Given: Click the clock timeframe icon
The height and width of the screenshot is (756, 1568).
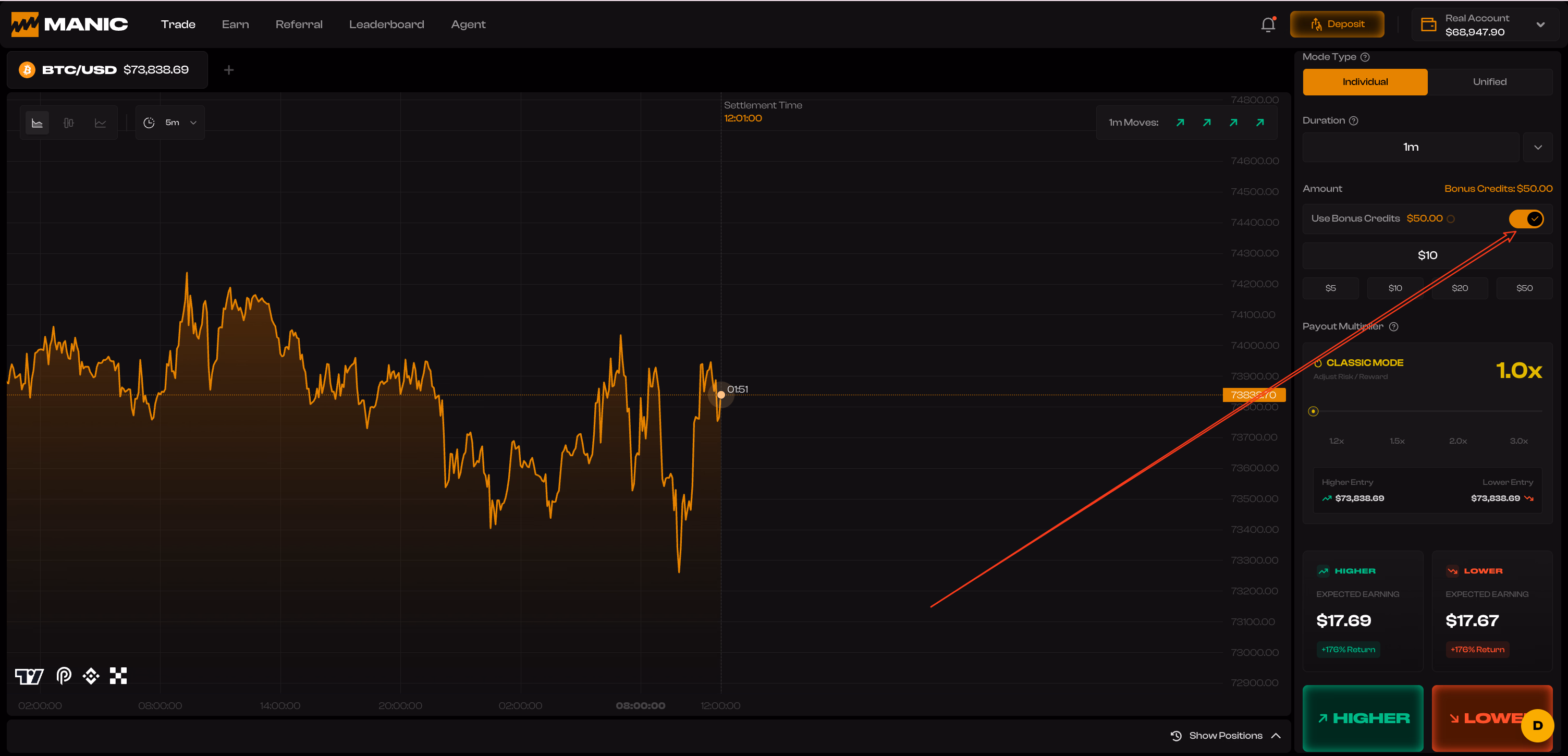Looking at the screenshot, I should pyautogui.click(x=149, y=123).
